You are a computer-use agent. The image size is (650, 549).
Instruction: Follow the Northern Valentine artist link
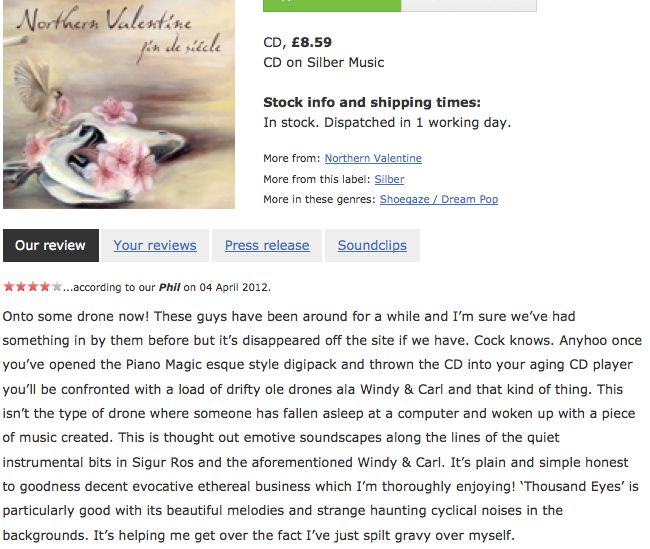pyautogui.click(x=373, y=158)
